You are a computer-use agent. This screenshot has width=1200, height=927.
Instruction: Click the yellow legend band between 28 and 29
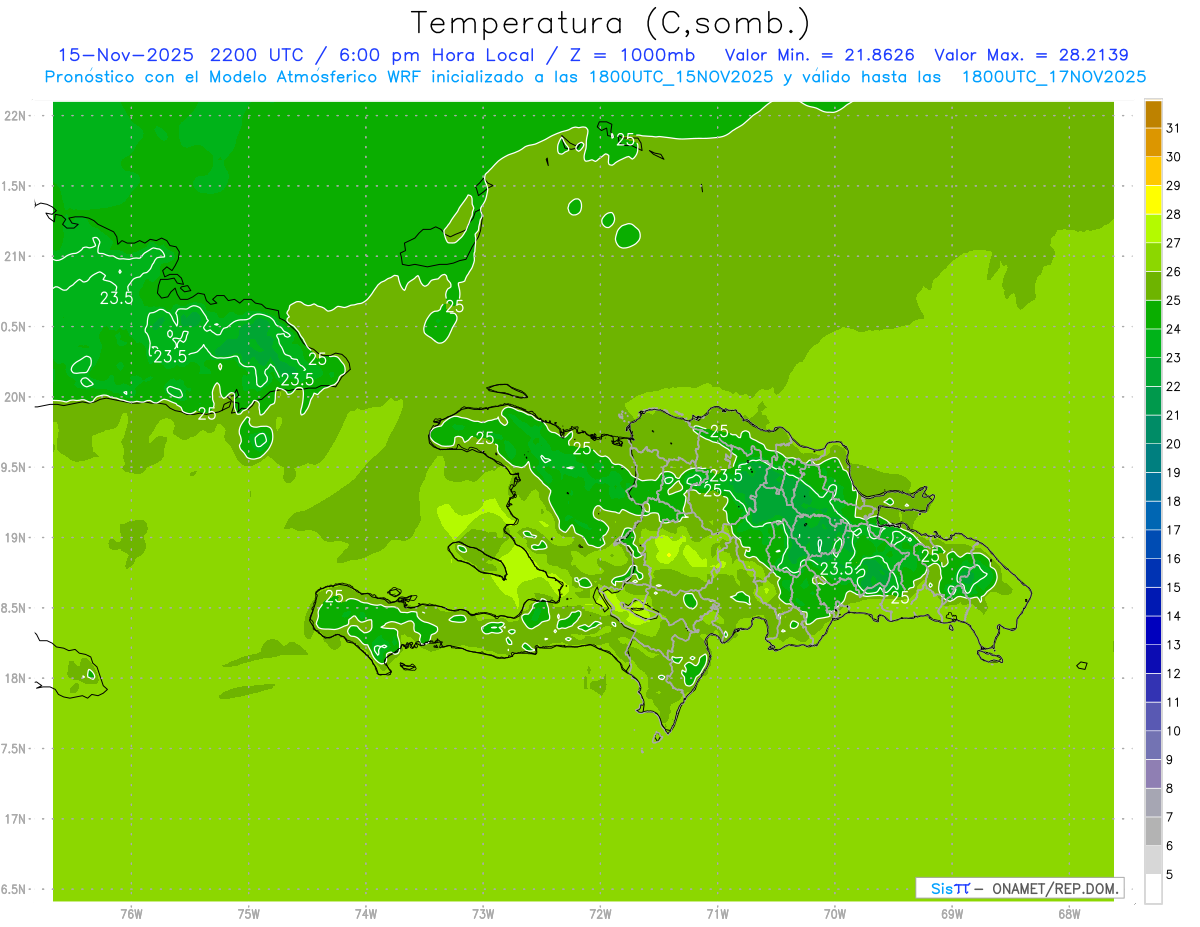1153,200
